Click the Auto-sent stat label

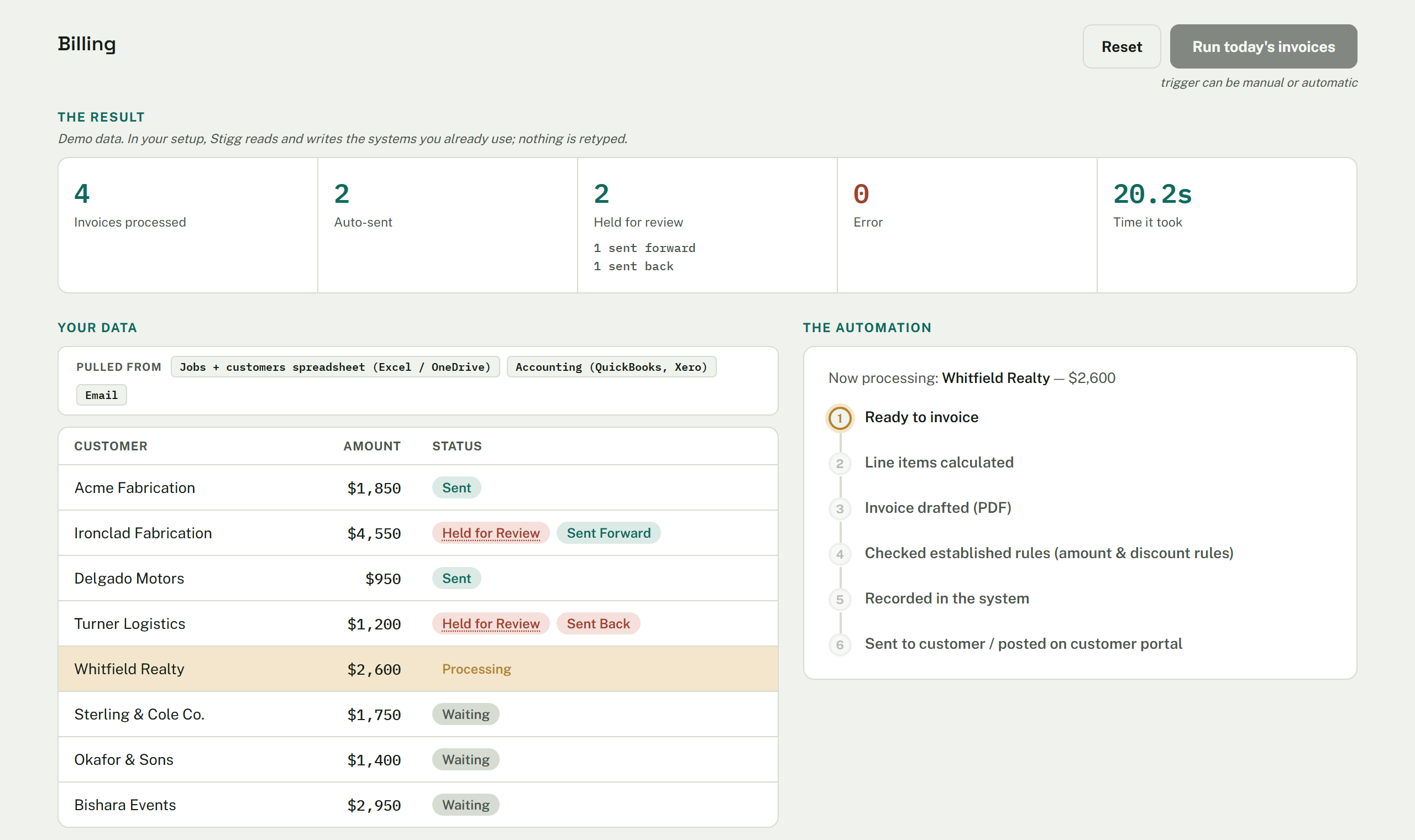point(363,222)
